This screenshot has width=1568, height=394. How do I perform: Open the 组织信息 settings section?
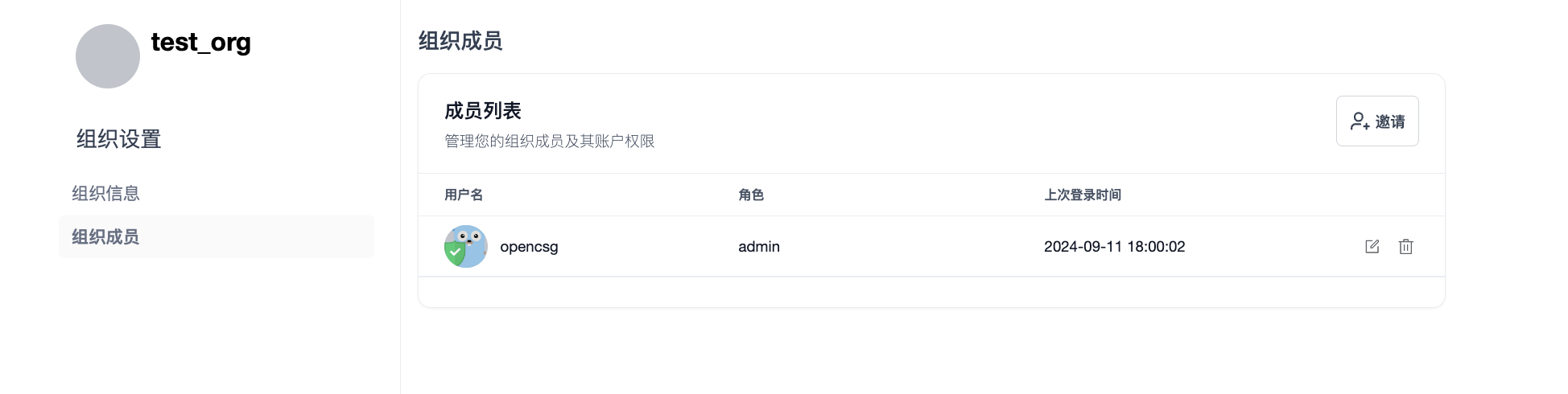click(x=105, y=193)
